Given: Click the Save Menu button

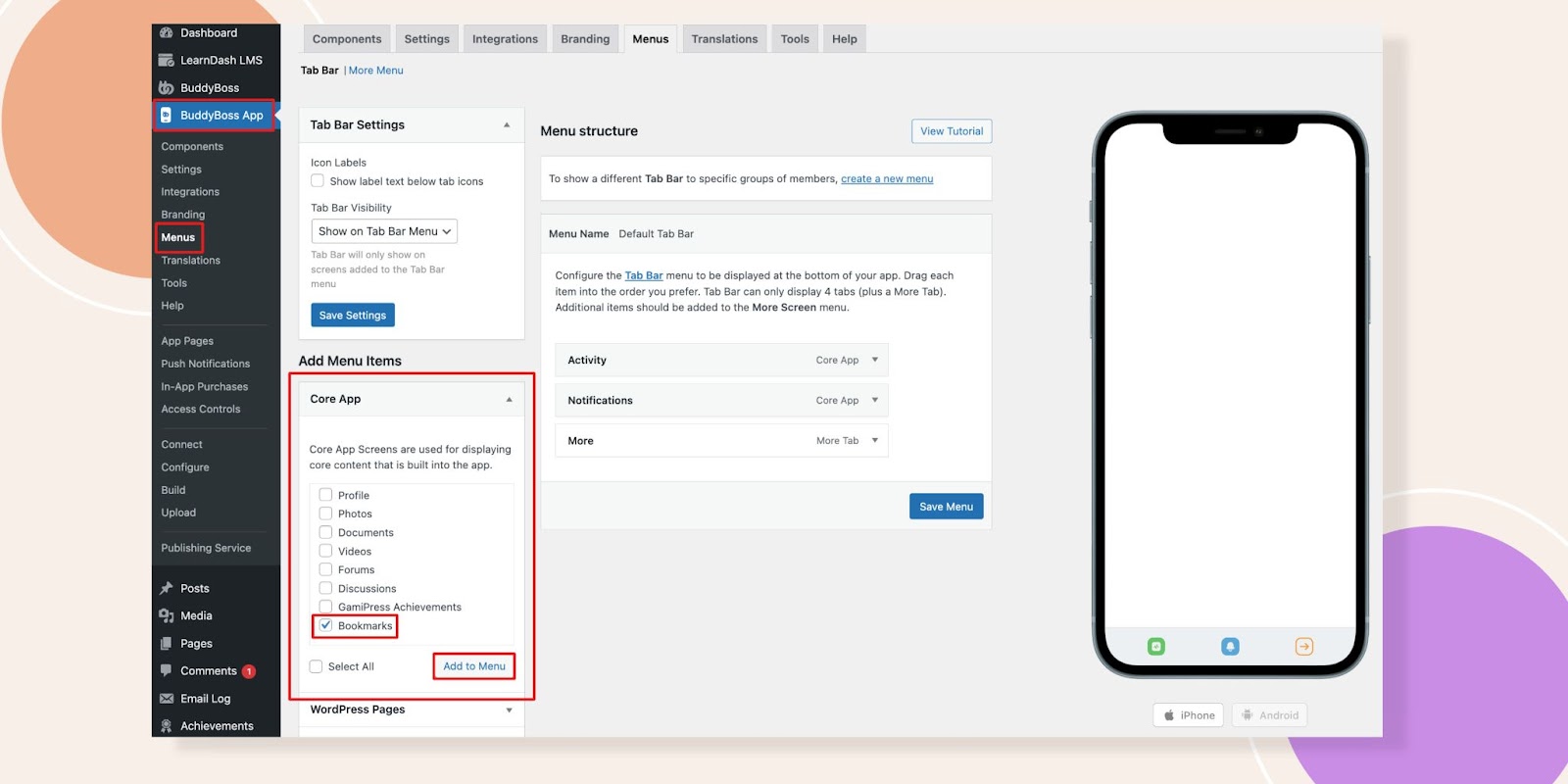Looking at the screenshot, I should (x=946, y=507).
